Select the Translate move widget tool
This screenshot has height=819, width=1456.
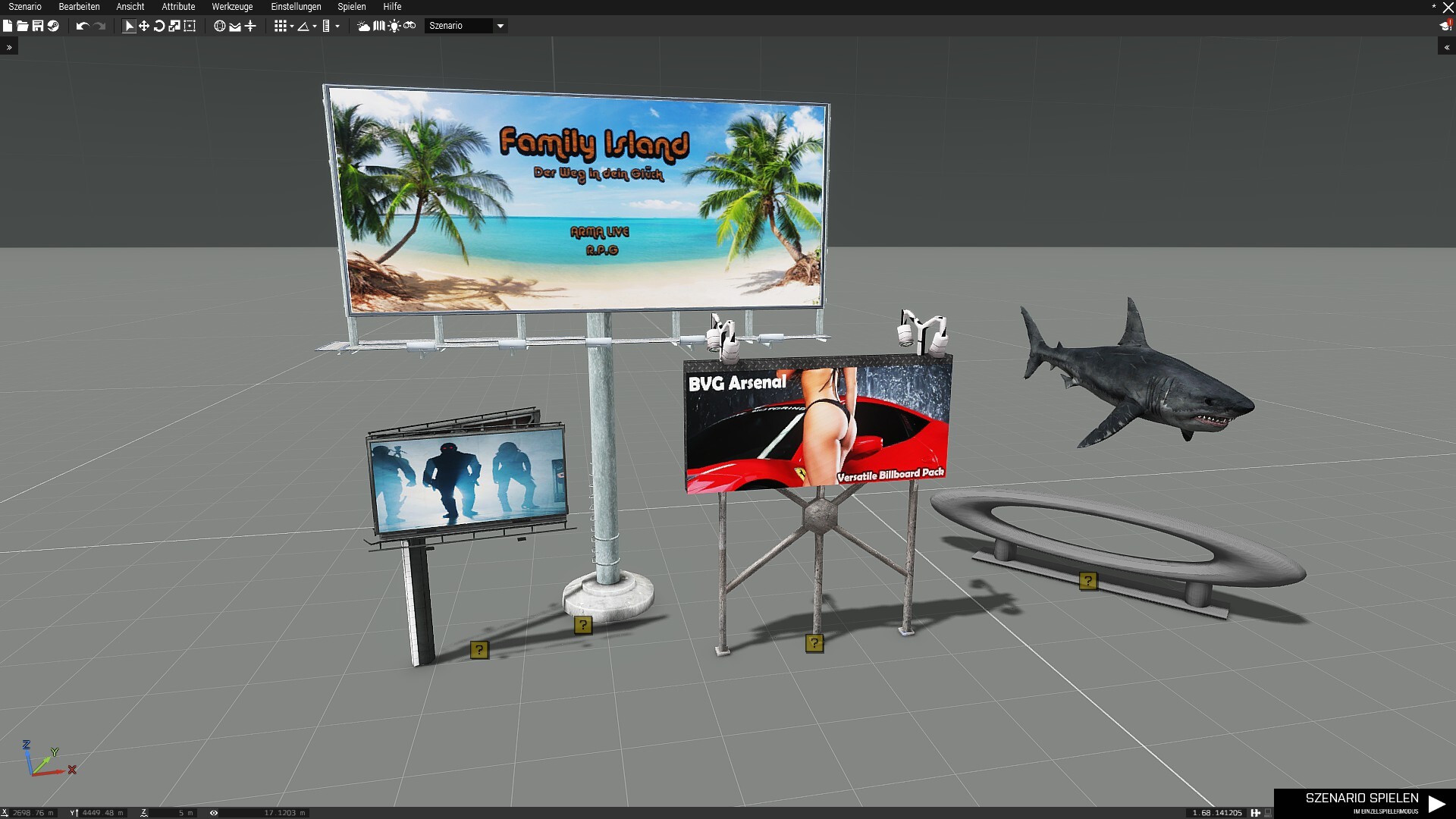coord(144,26)
